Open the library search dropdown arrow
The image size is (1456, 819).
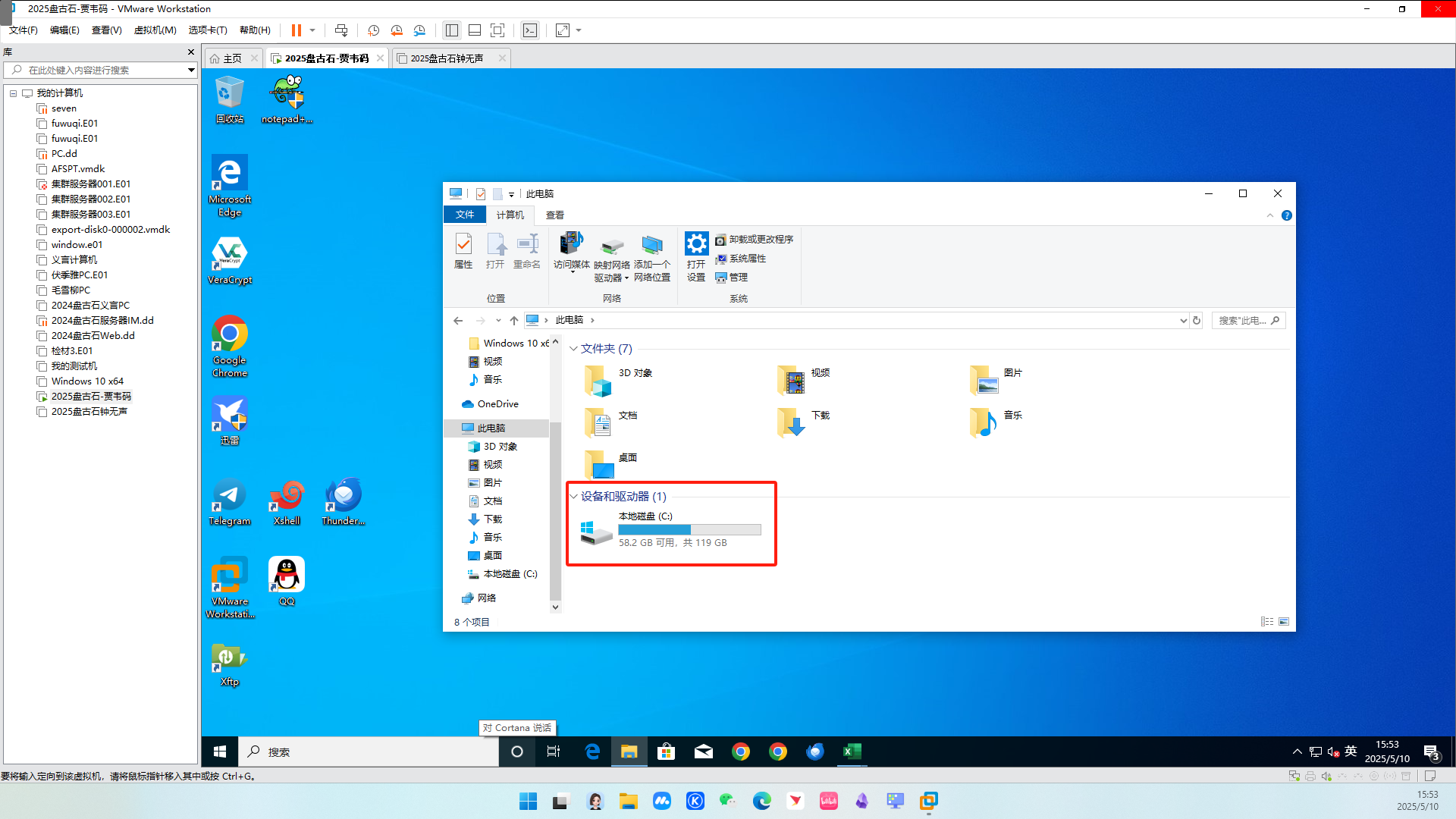point(191,70)
